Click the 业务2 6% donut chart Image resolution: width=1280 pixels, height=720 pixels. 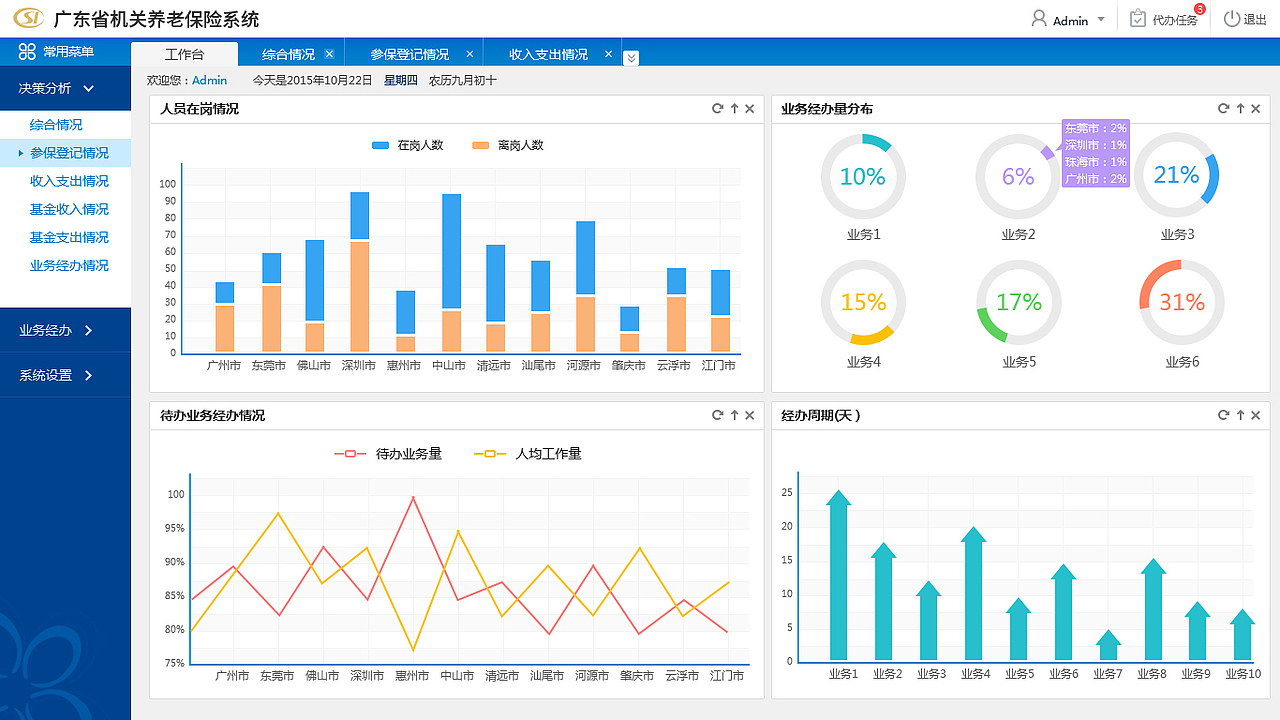[1018, 176]
